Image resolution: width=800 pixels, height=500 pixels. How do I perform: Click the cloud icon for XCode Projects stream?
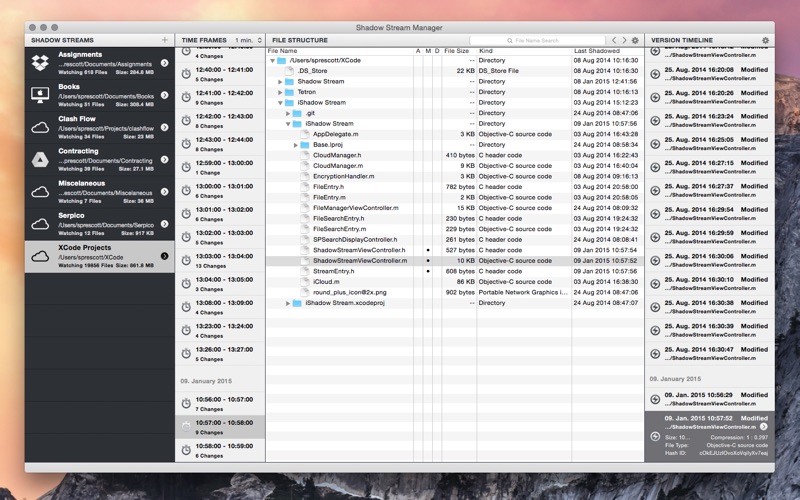click(x=40, y=256)
